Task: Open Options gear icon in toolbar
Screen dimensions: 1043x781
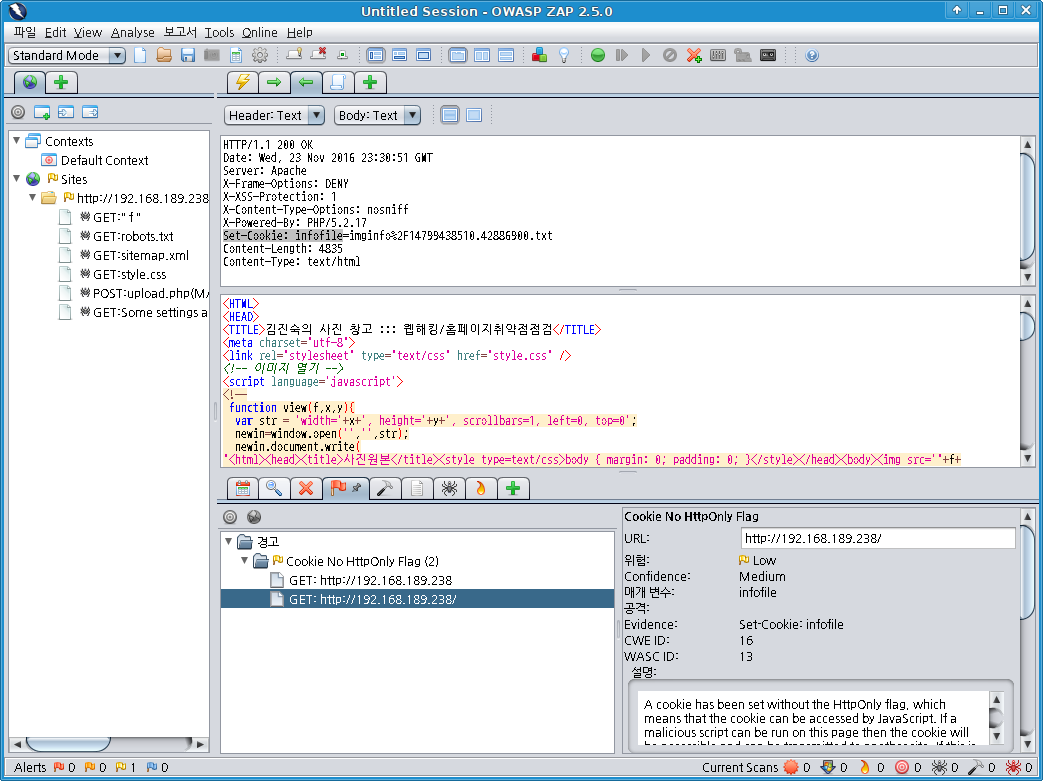Action: click(260, 55)
